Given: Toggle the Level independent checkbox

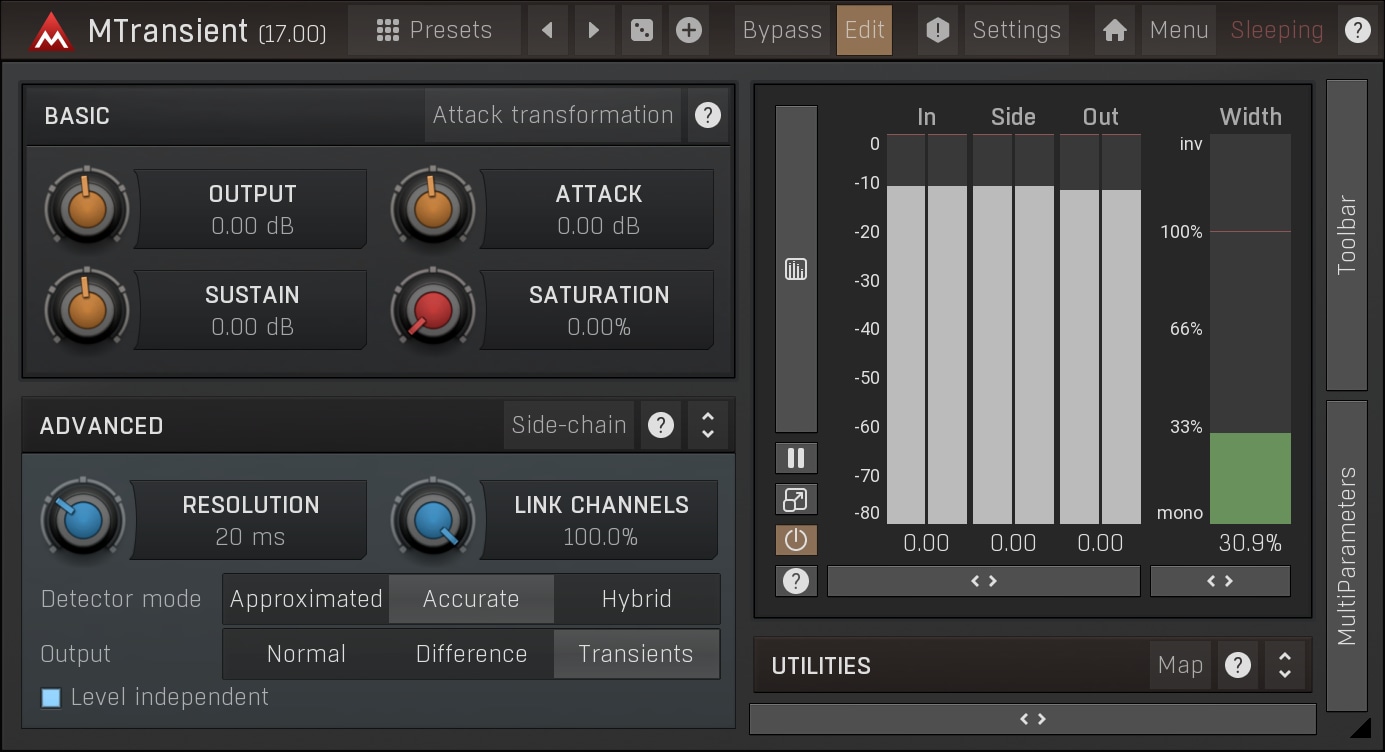Looking at the screenshot, I should point(51,698).
